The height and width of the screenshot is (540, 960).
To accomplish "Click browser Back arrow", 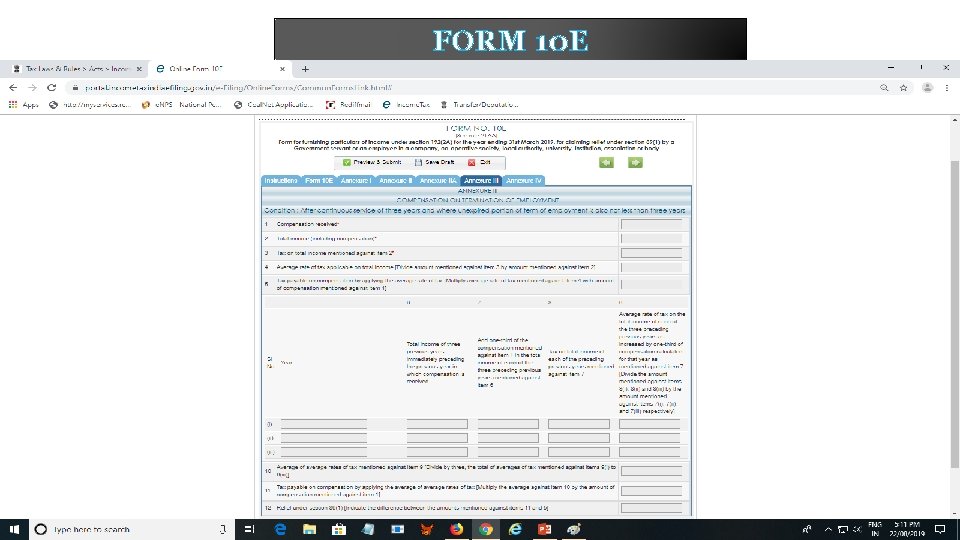I will (13, 88).
